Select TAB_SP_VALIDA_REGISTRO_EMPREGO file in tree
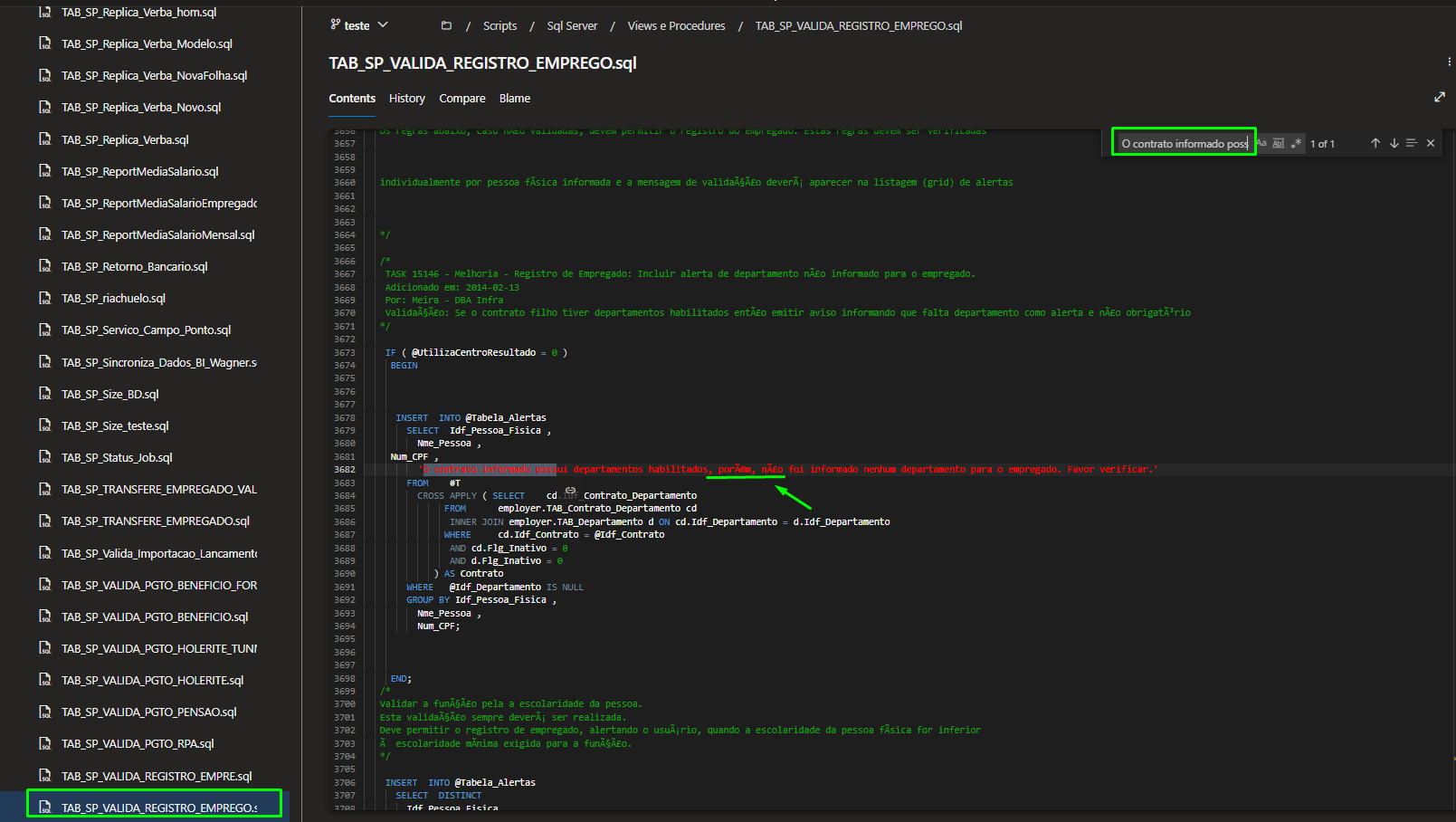This screenshot has height=822, width=1456. tap(159, 808)
